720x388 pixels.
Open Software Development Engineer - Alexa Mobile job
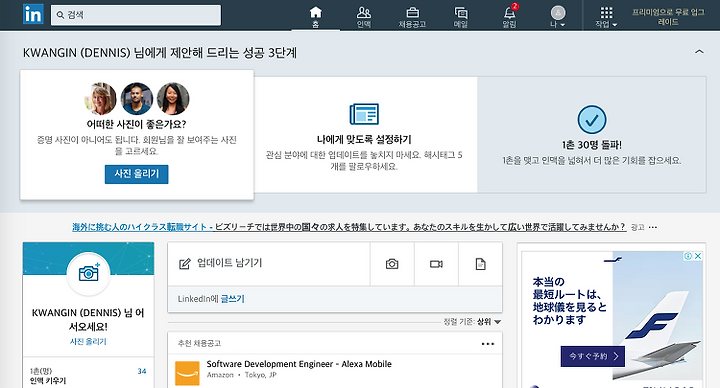[x=299, y=364]
